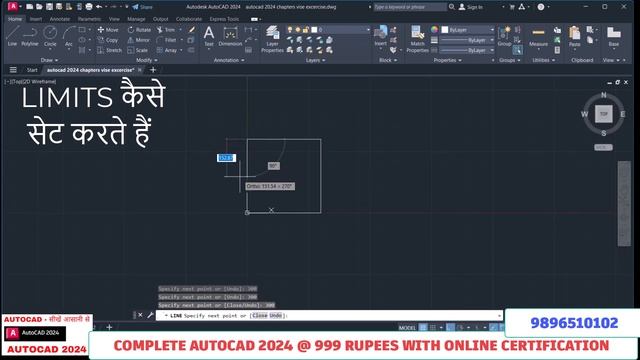The height and width of the screenshot is (360, 640).
Task: Click Match Properties
Action: click(x=417, y=39)
